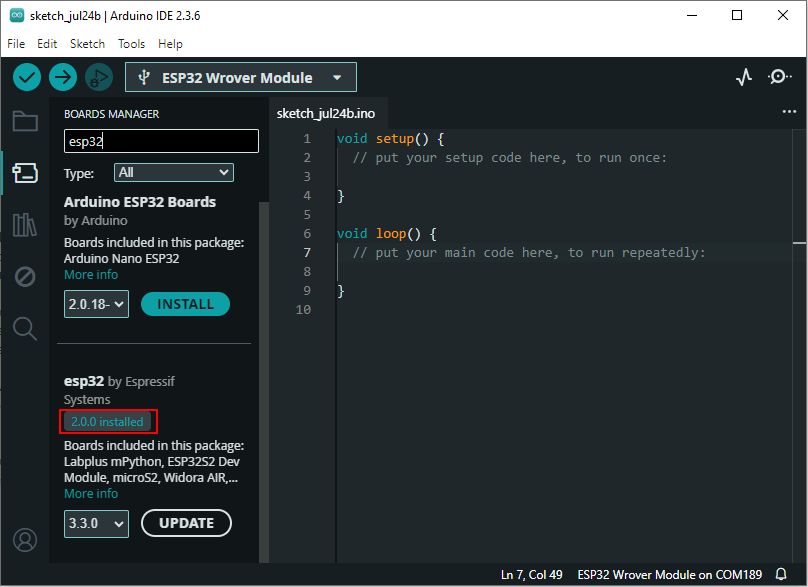Open the Type filter dropdown set to All
This screenshot has width=808, height=587.
pos(174,173)
